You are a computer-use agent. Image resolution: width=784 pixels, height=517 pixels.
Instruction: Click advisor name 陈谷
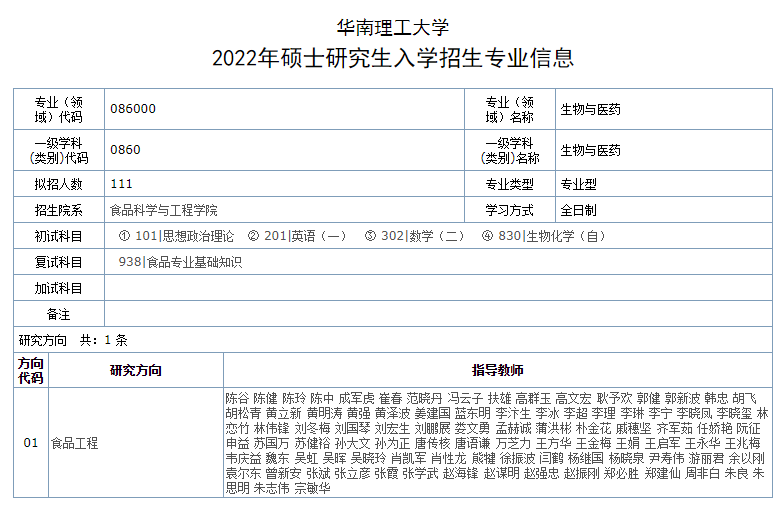[237, 398]
